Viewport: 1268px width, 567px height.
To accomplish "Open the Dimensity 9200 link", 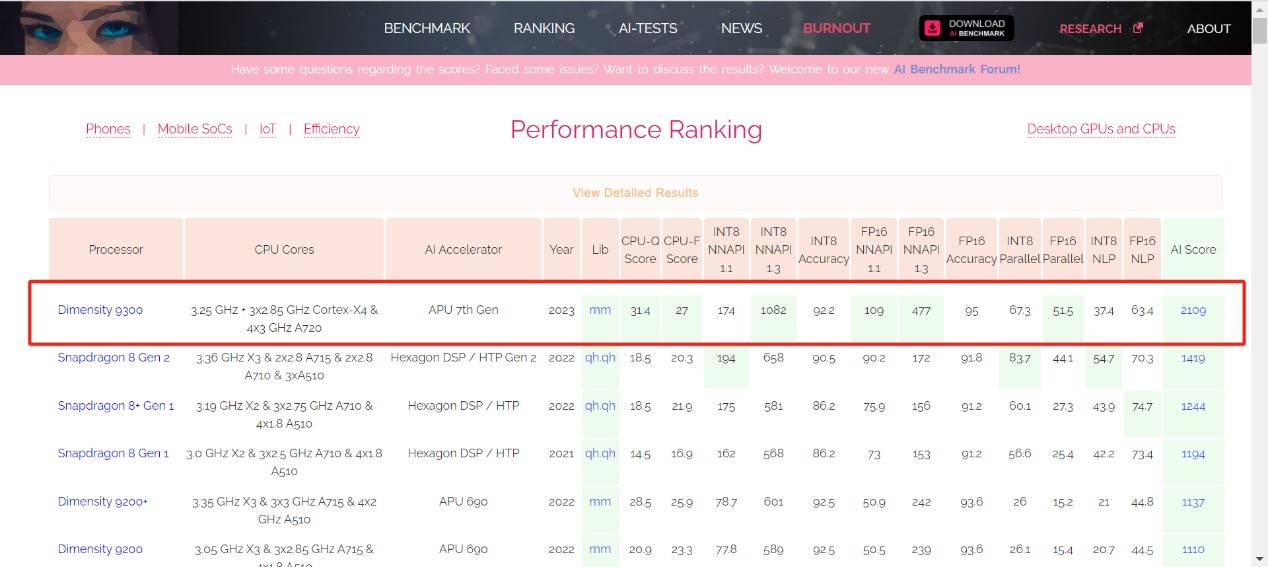I will click(100, 549).
